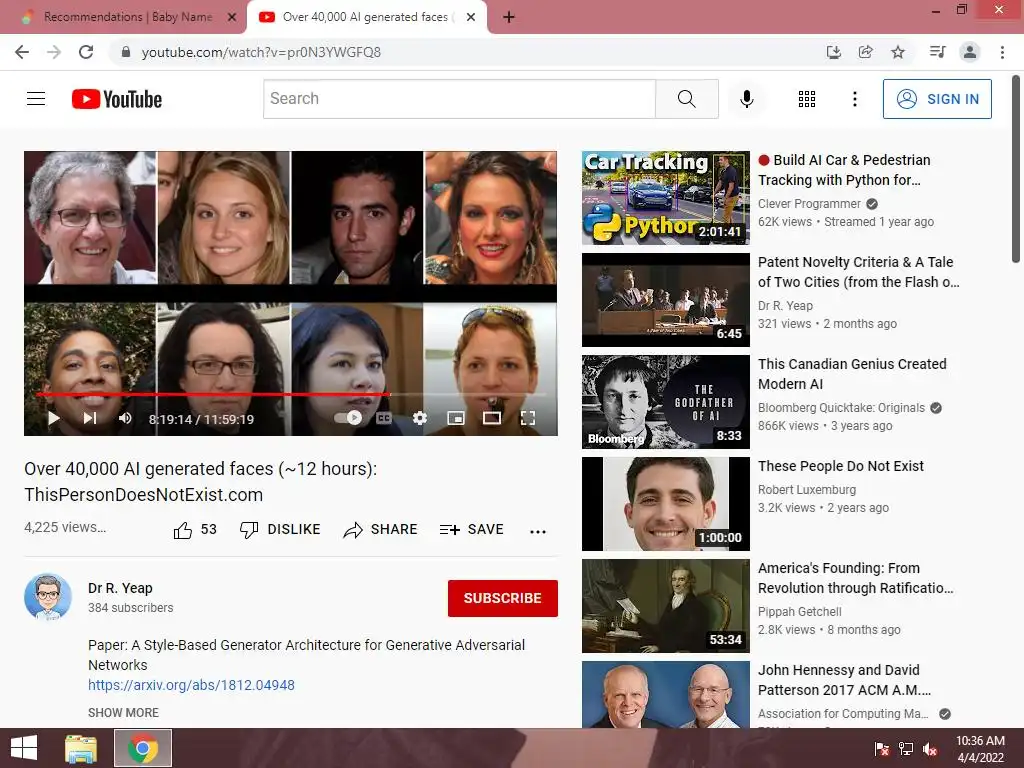Open the arxiv.org paper link
Viewport: 1024px width, 768px height.
(191, 685)
